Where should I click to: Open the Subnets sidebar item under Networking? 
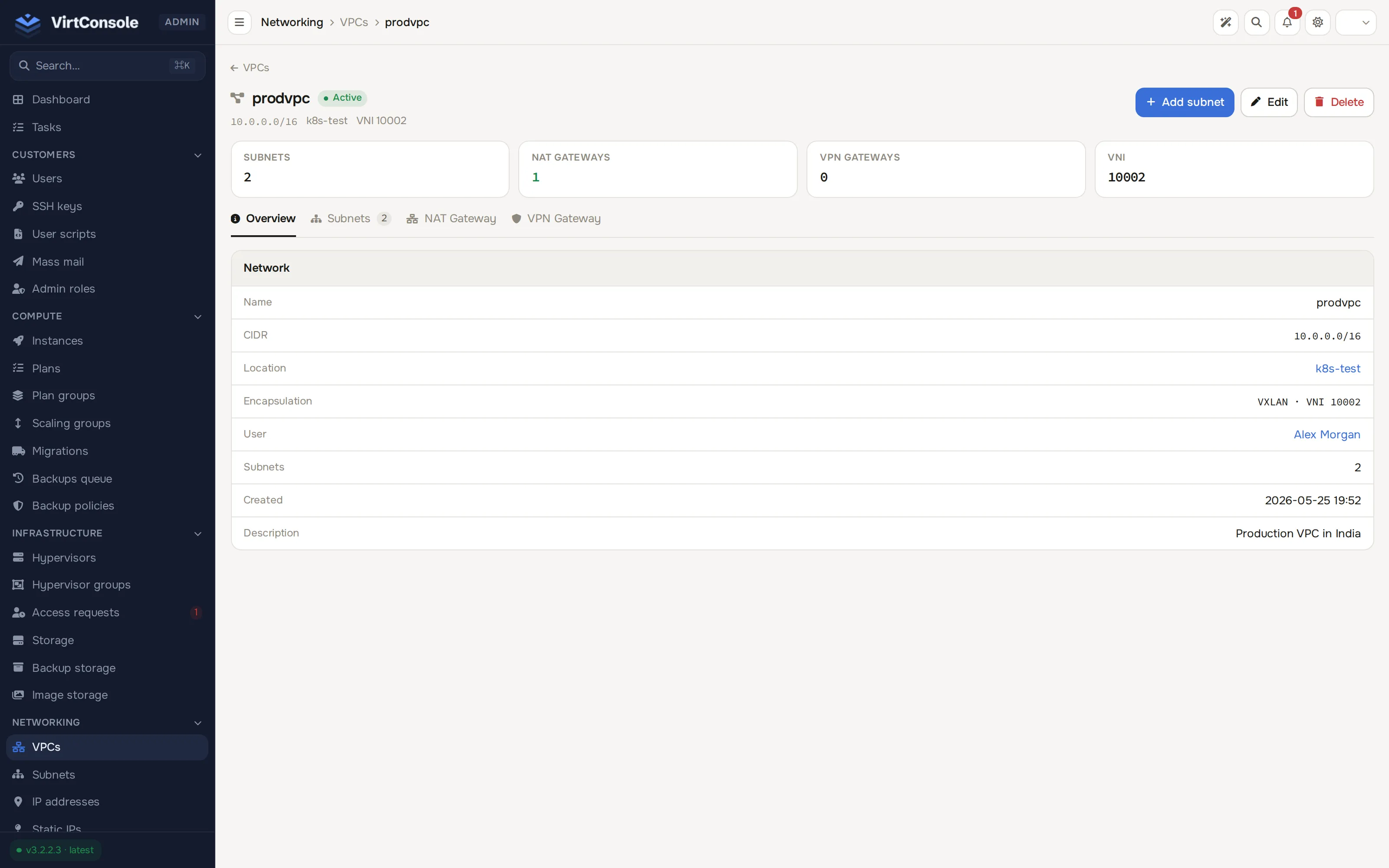tap(107, 774)
